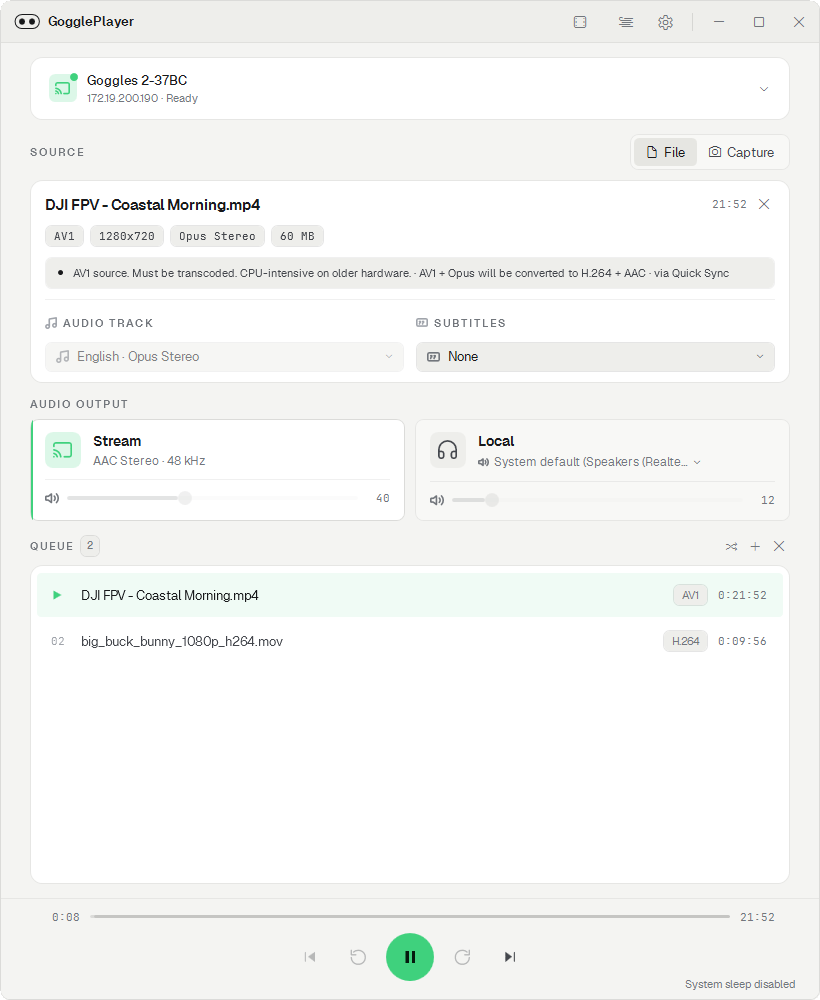The image size is (820, 1000).
Task: Rewind with the counter-clockwise arrow
Action: (x=358, y=957)
